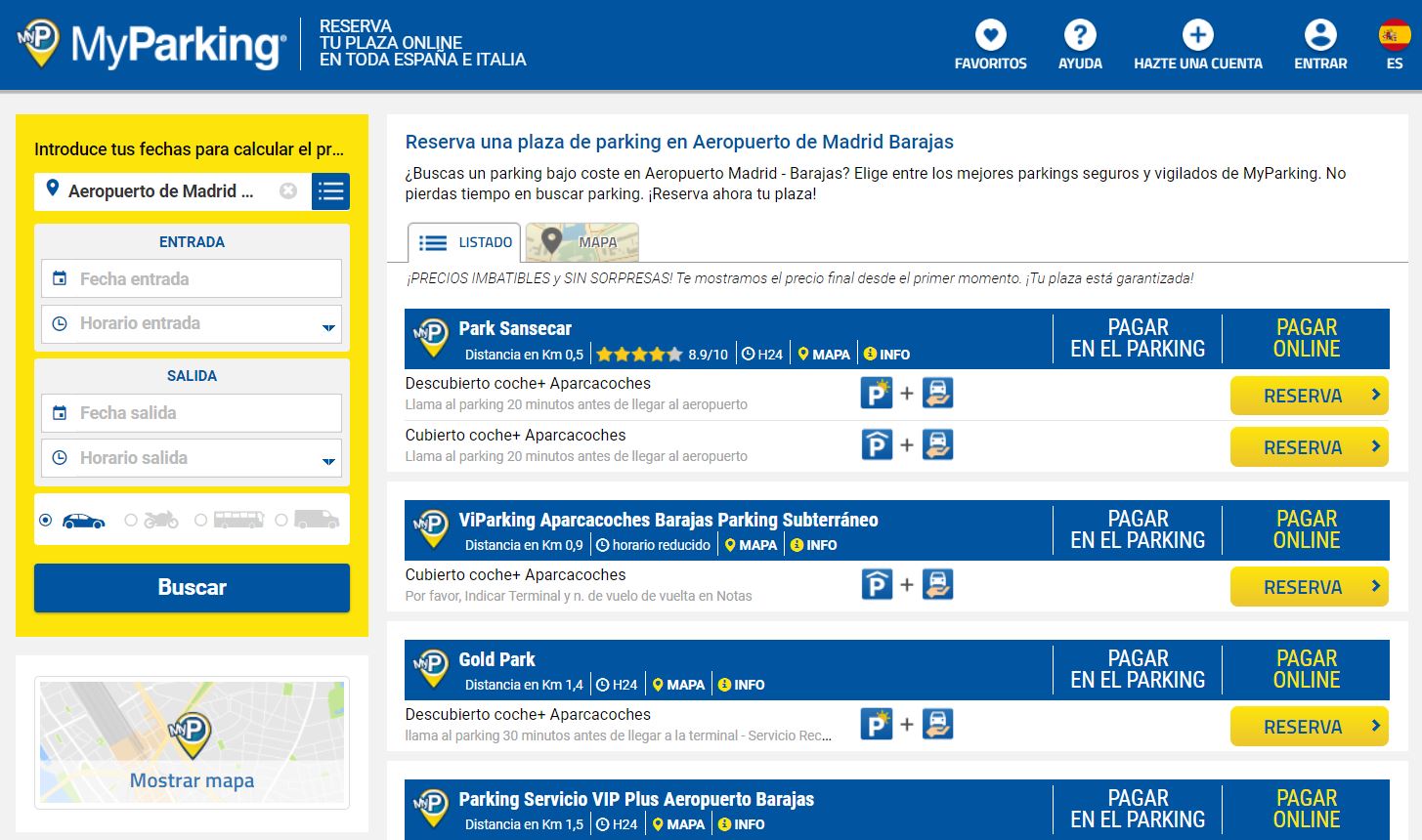Open Ayuda help icon
The height and width of the screenshot is (840, 1422).
pyautogui.click(x=1080, y=35)
